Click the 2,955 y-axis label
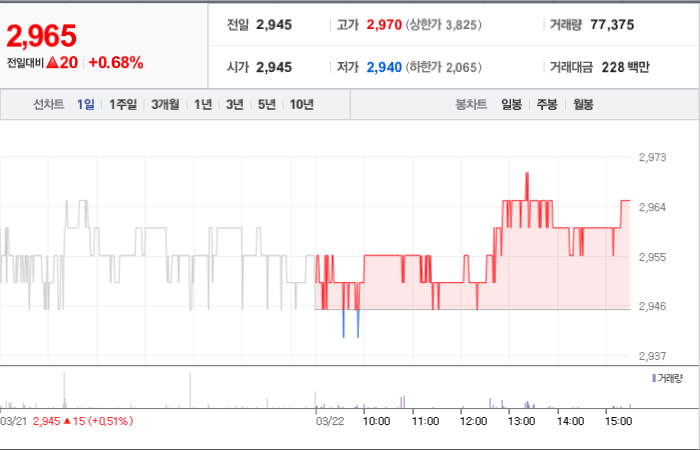The height and width of the screenshot is (450, 700). 653,257
